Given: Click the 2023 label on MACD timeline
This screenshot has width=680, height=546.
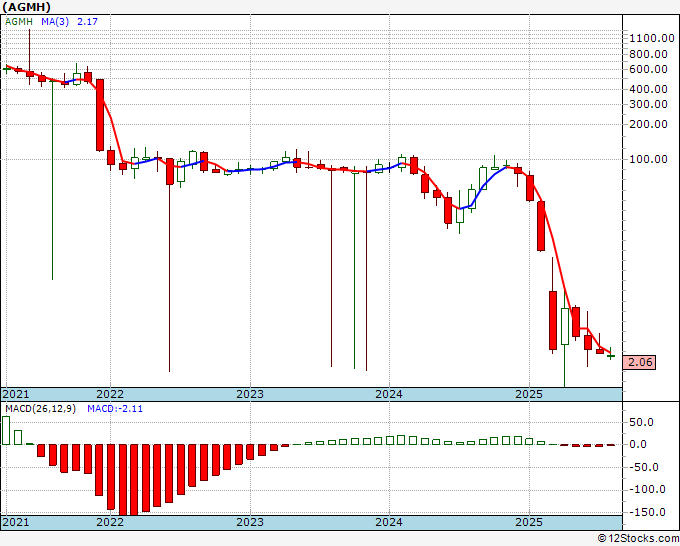Looking at the screenshot, I should click(250, 522).
